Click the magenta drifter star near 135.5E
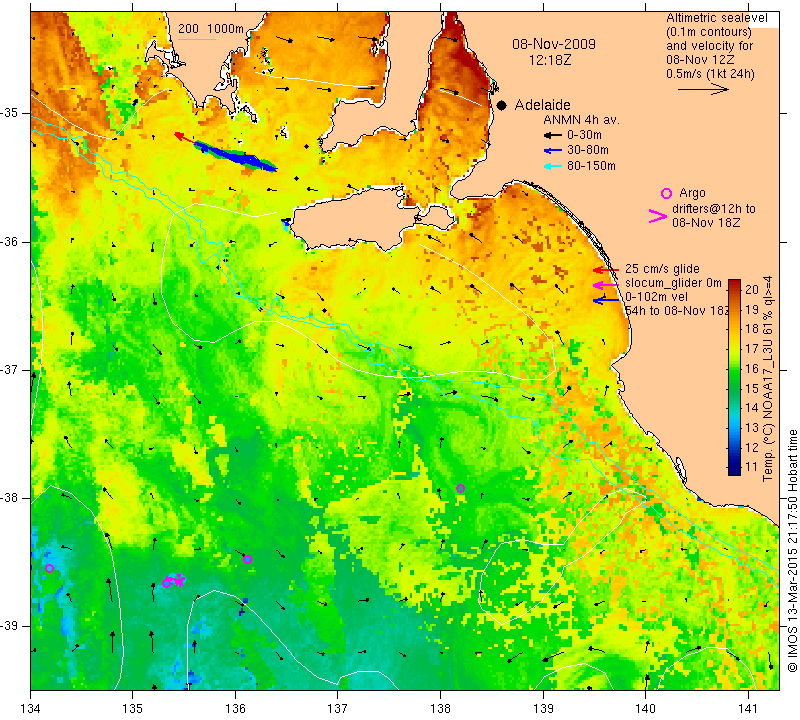800x720 pixels. pos(180,580)
